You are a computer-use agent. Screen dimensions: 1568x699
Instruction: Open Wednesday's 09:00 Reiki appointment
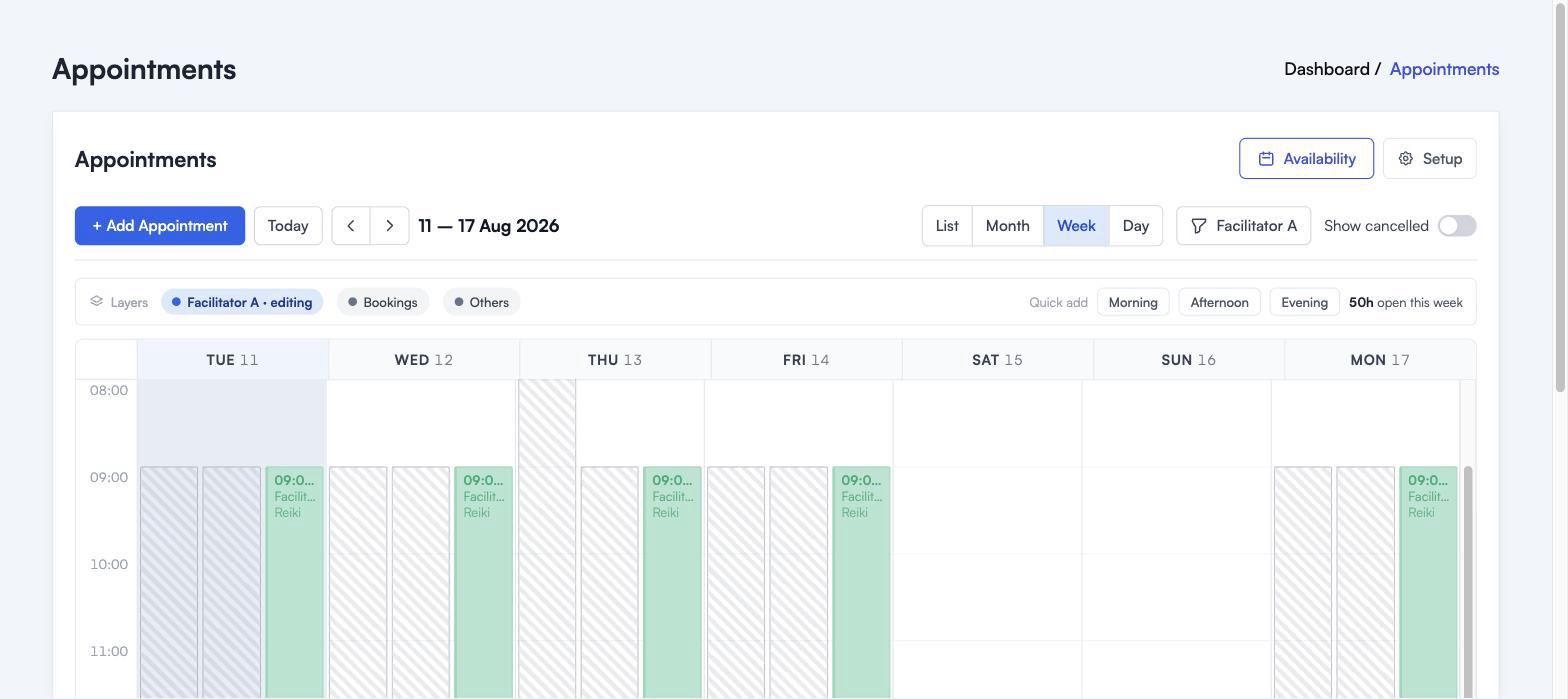[484, 582]
